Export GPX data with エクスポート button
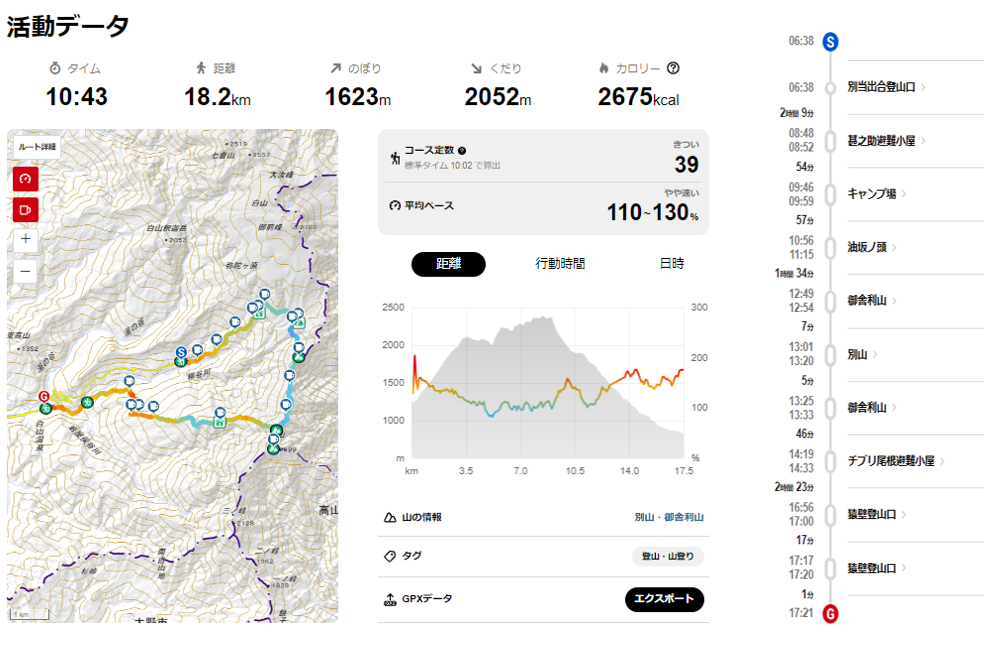Image resolution: width=999 pixels, height=645 pixels. pyautogui.click(x=664, y=599)
